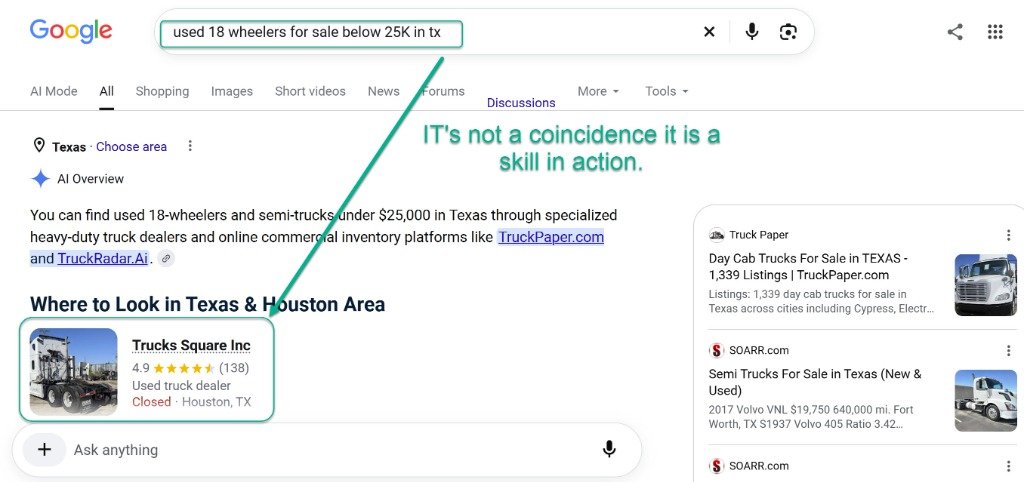This screenshot has width=1024, height=482.
Task: Click the first SOARR.com favicon
Action: pyautogui.click(x=716, y=351)
